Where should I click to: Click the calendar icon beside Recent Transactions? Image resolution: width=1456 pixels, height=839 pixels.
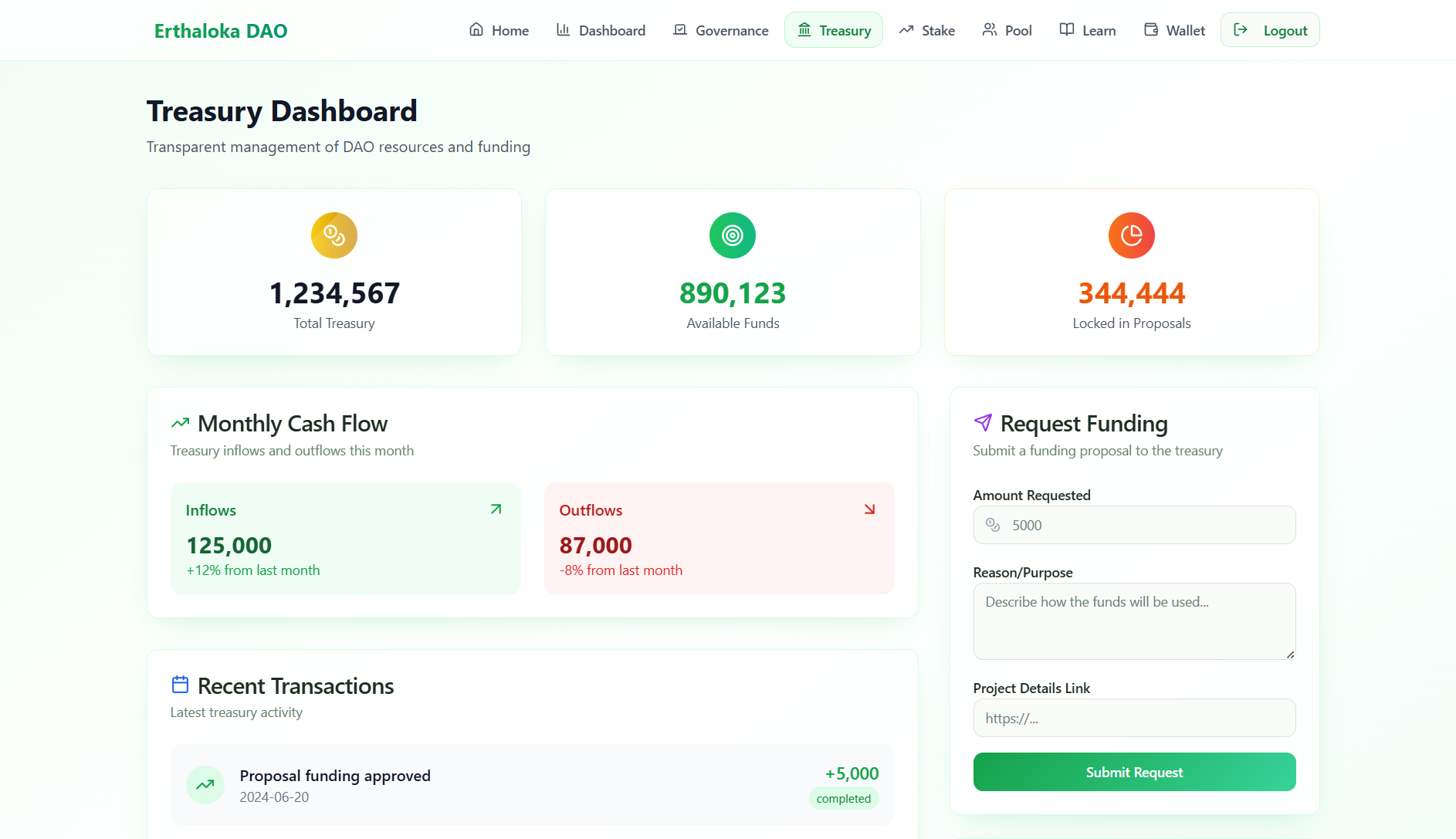180,685
